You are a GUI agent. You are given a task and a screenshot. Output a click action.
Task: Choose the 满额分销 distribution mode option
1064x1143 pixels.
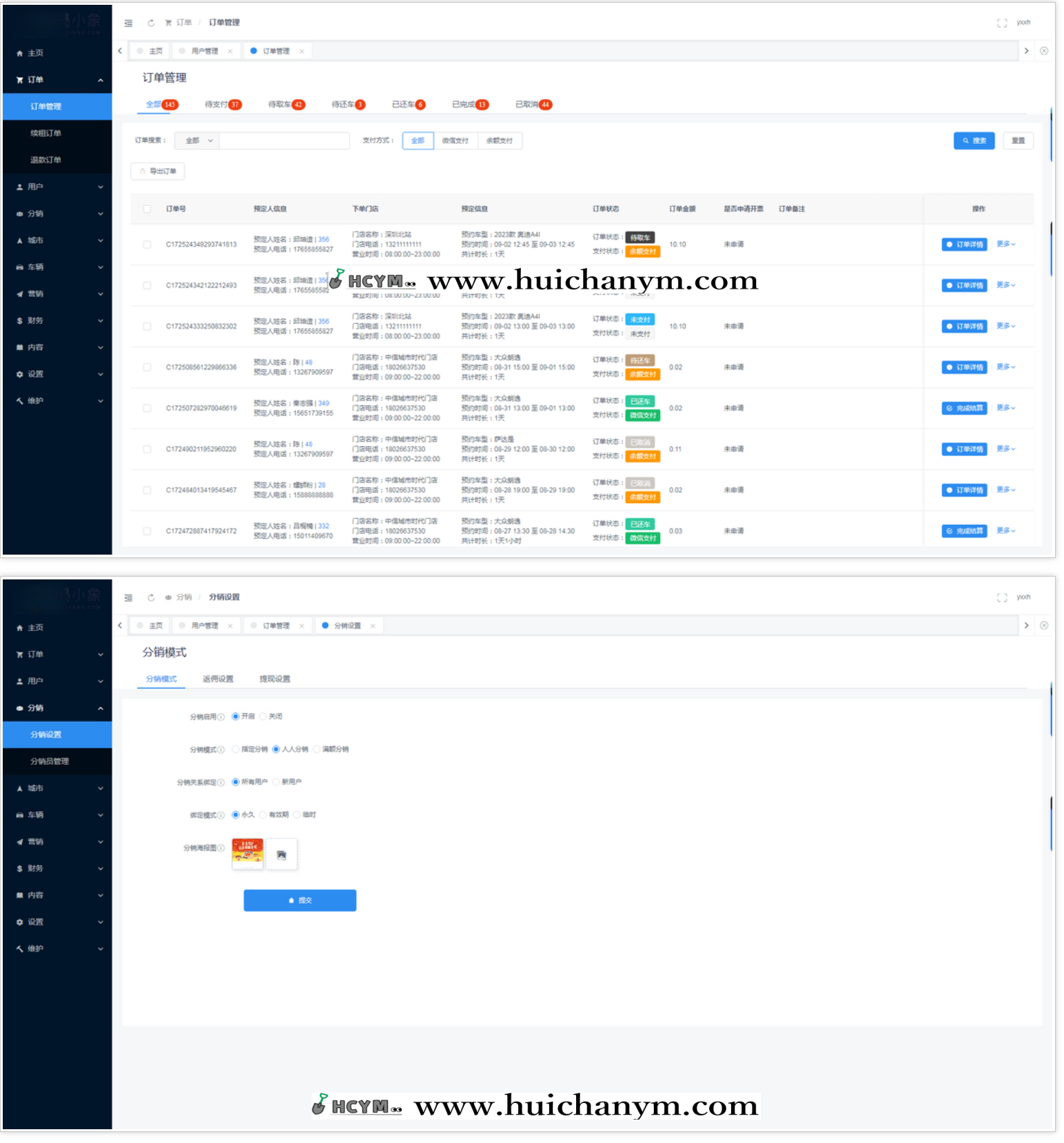(x=317, y=749)
